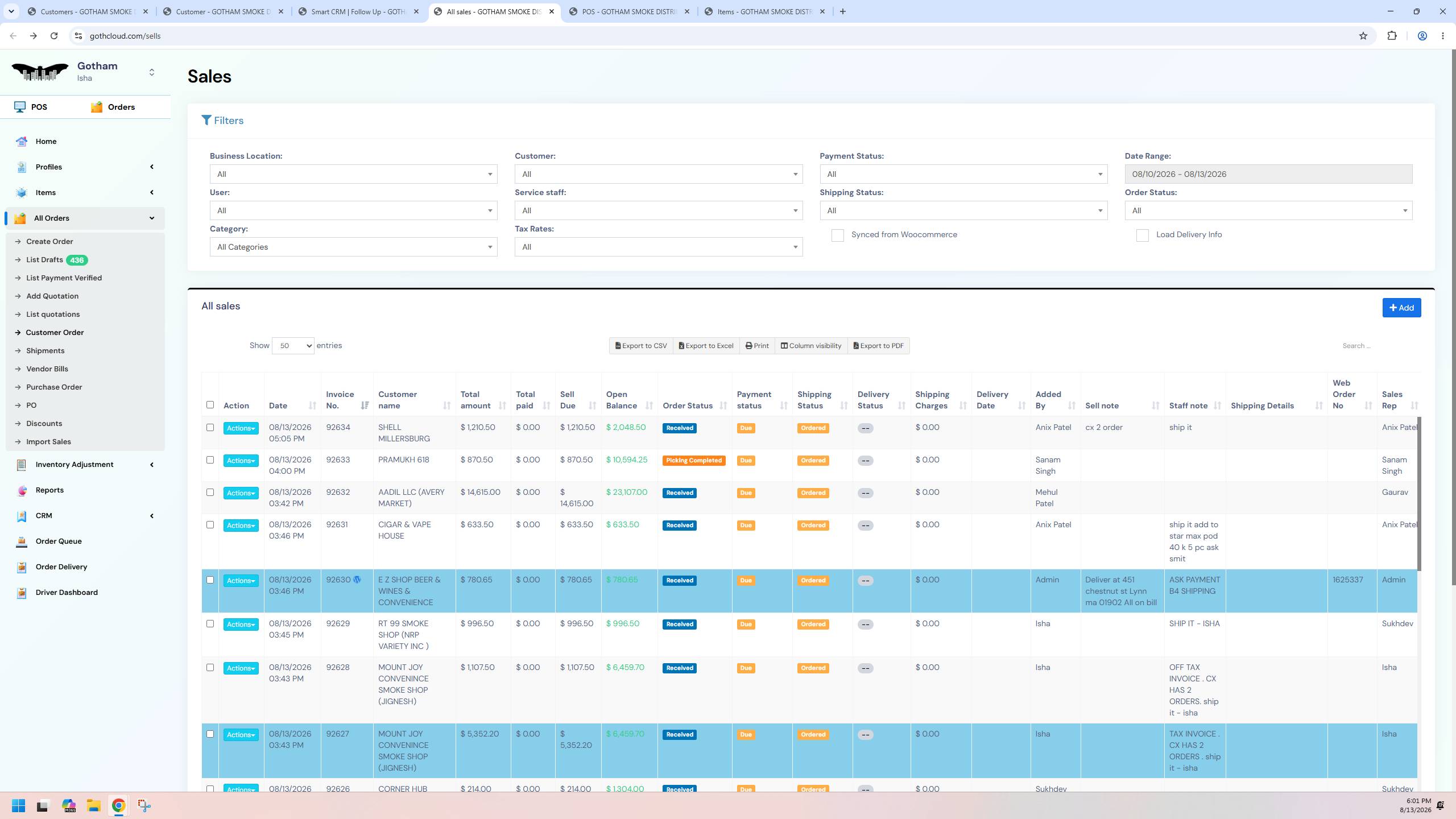Open Reports from the sidebar icon
1456x819 pixels.
[x=22, y=490]
